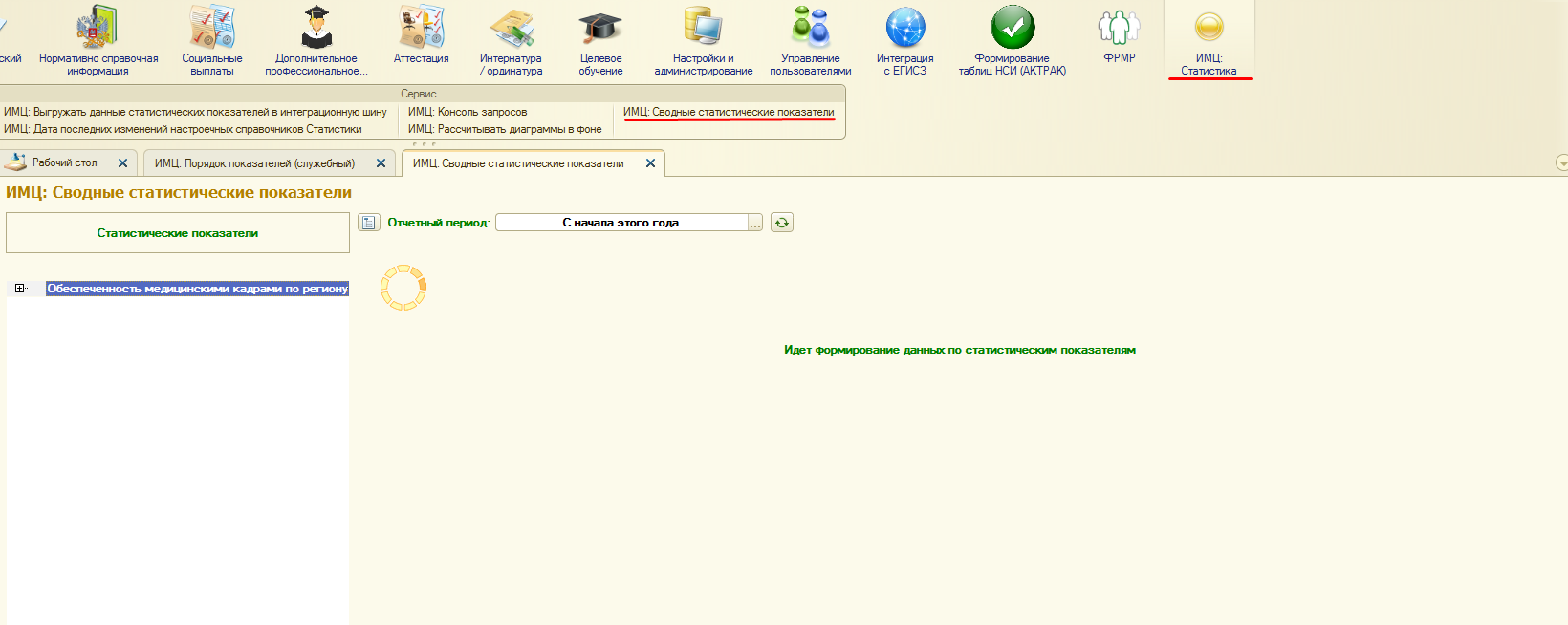Screen dimensions: 1568x625
Task: Open ИМЦ: Рассчитывать диаграммы в фоне
Action: (x=505, y=129)
